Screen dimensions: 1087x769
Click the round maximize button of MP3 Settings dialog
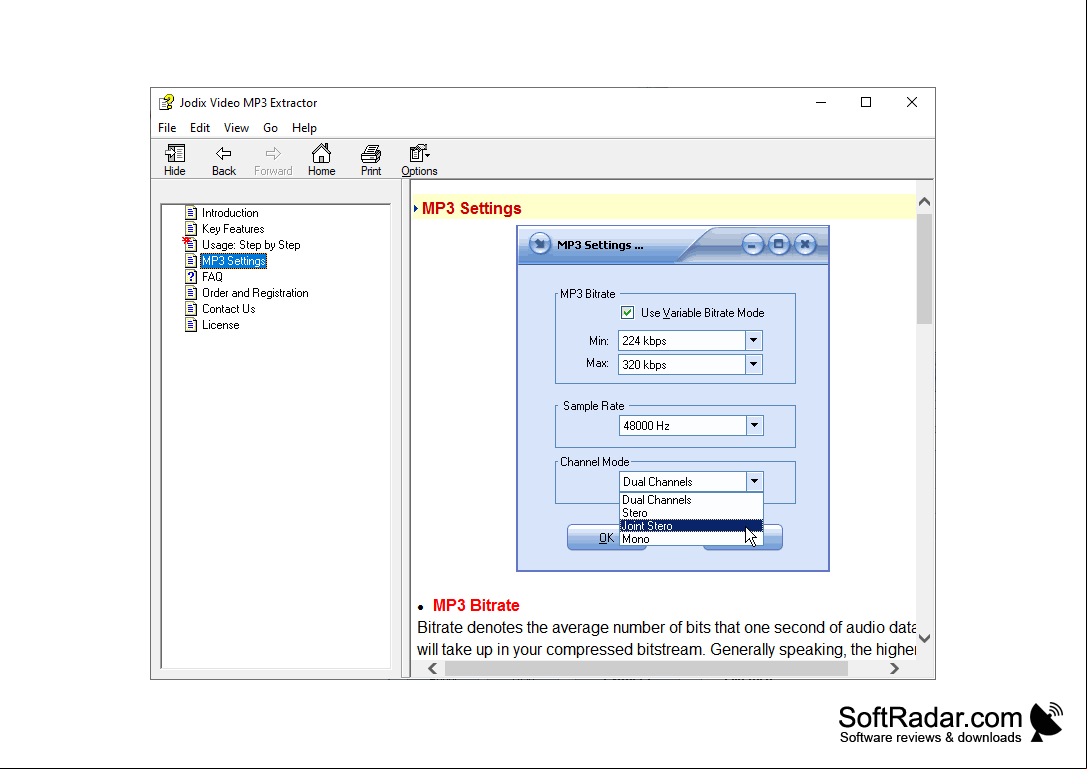(x=779, y=244)
